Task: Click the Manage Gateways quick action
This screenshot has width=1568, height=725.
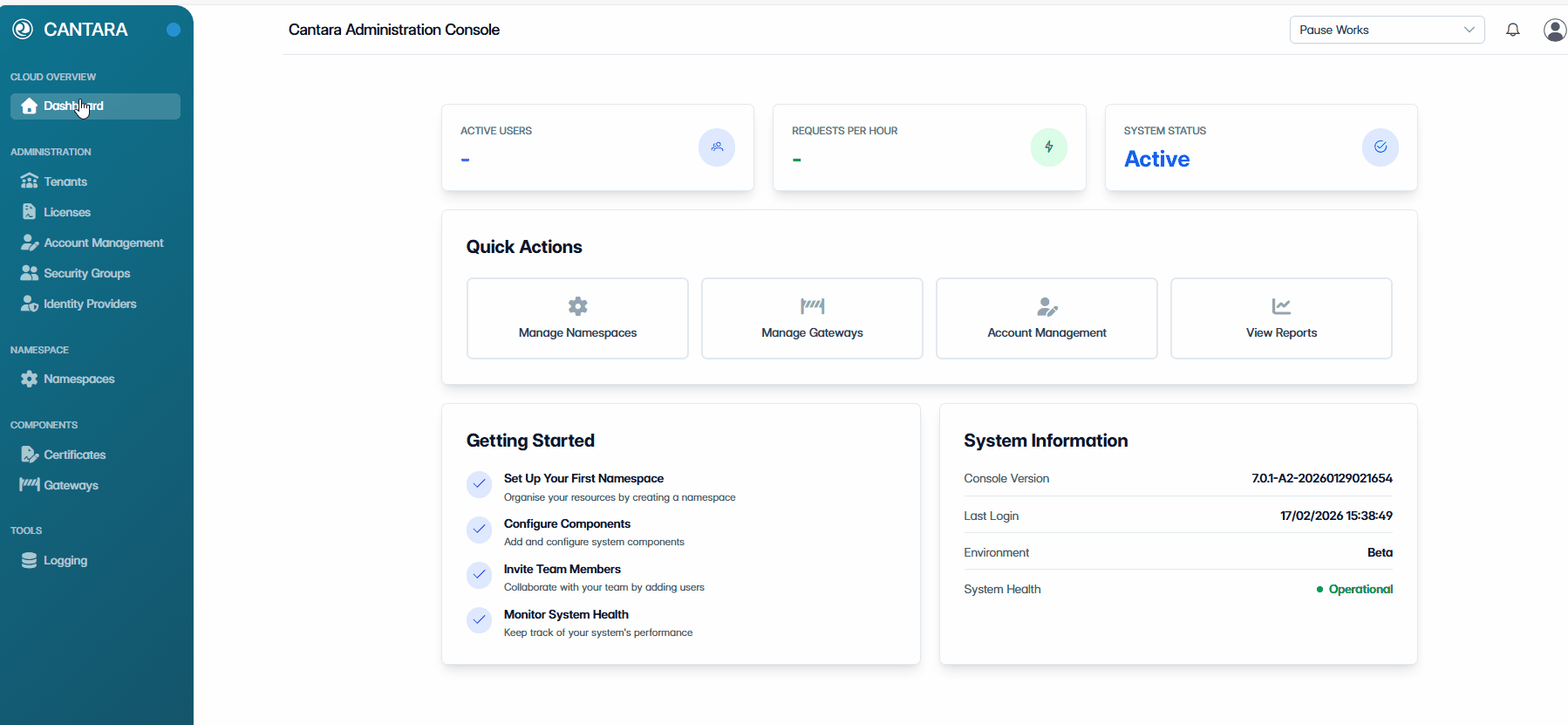Action: tap(812, 318)
